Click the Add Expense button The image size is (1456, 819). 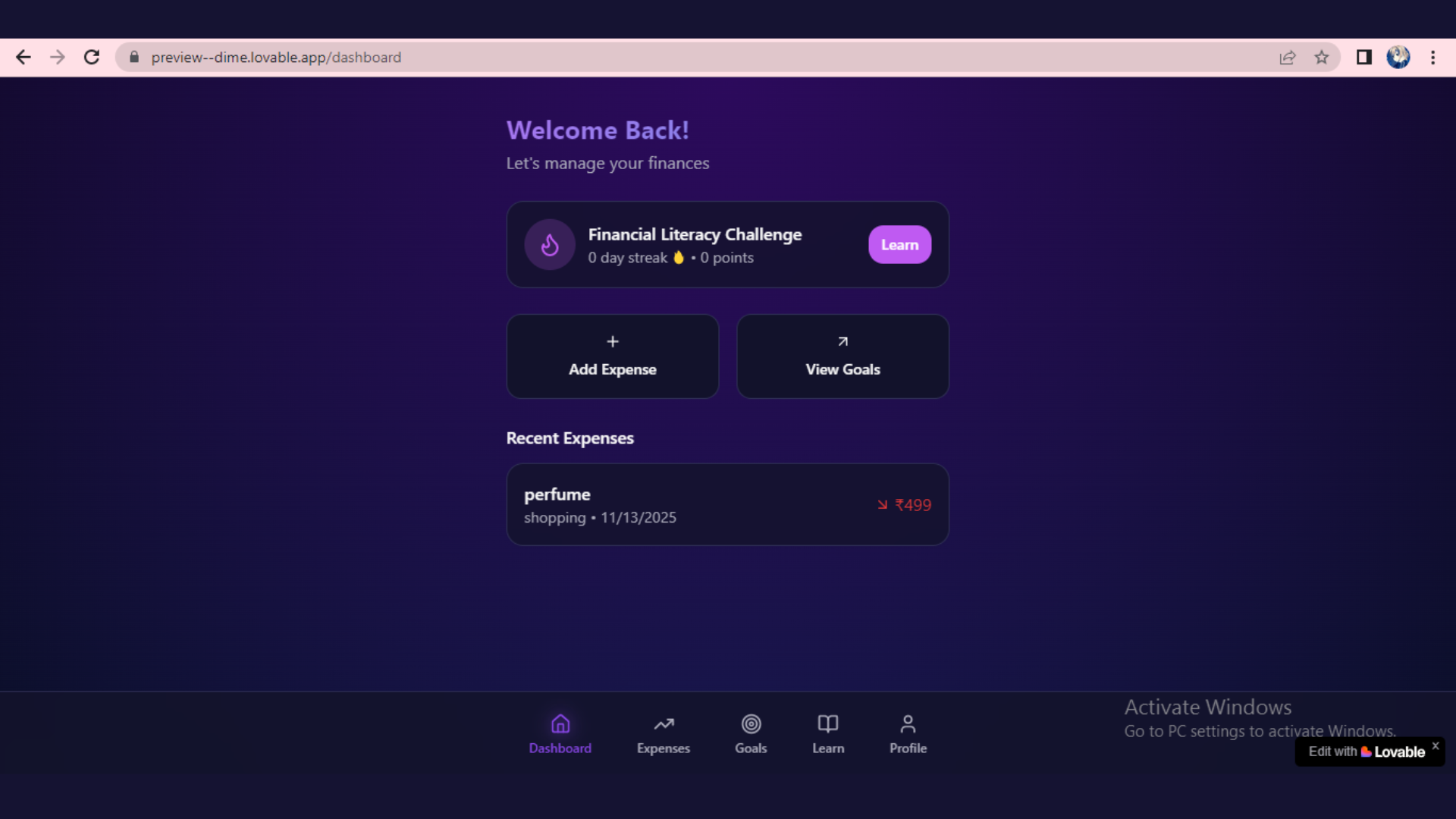coord(613,356)
